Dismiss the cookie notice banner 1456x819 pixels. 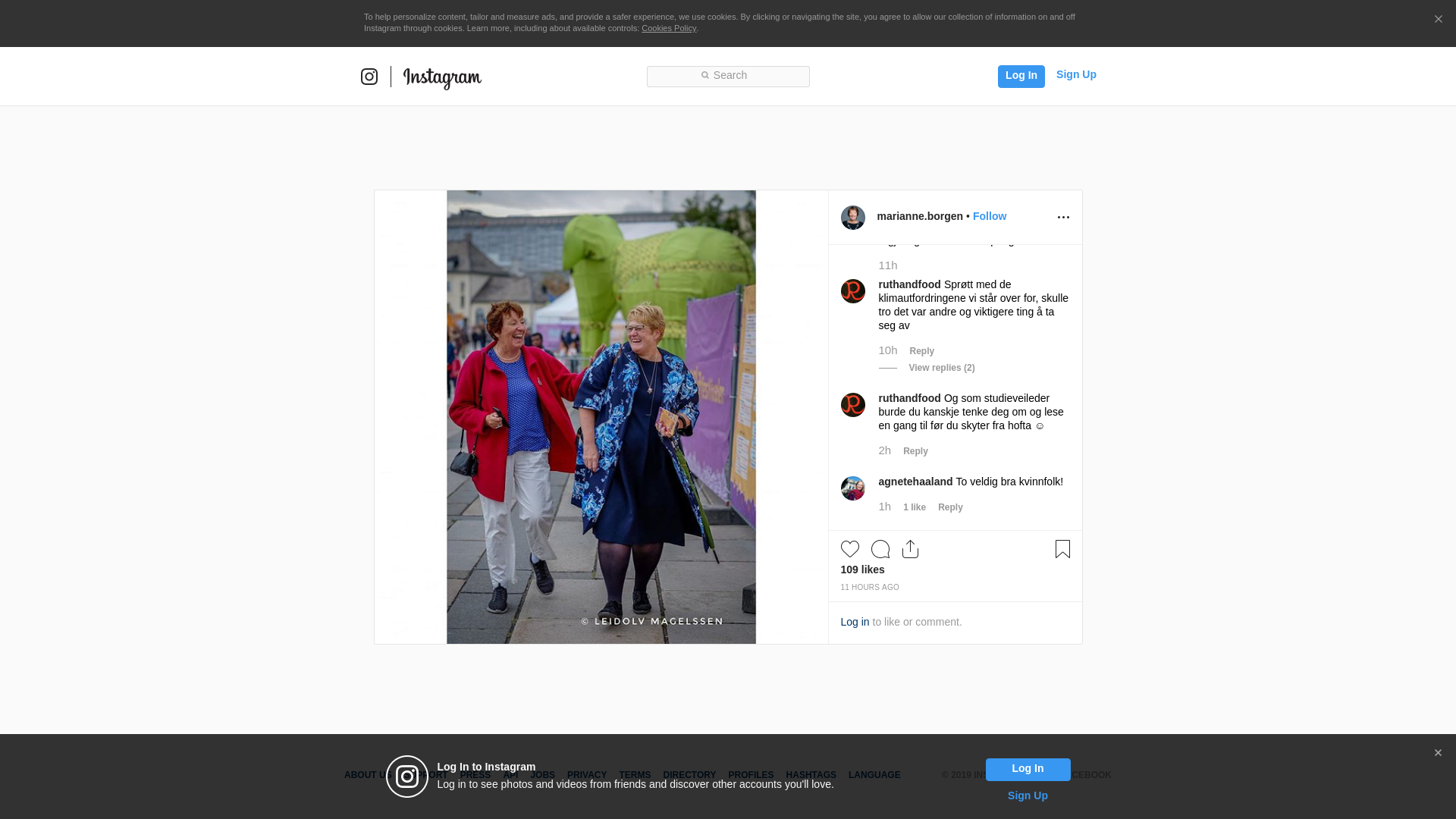point(1438,20)
